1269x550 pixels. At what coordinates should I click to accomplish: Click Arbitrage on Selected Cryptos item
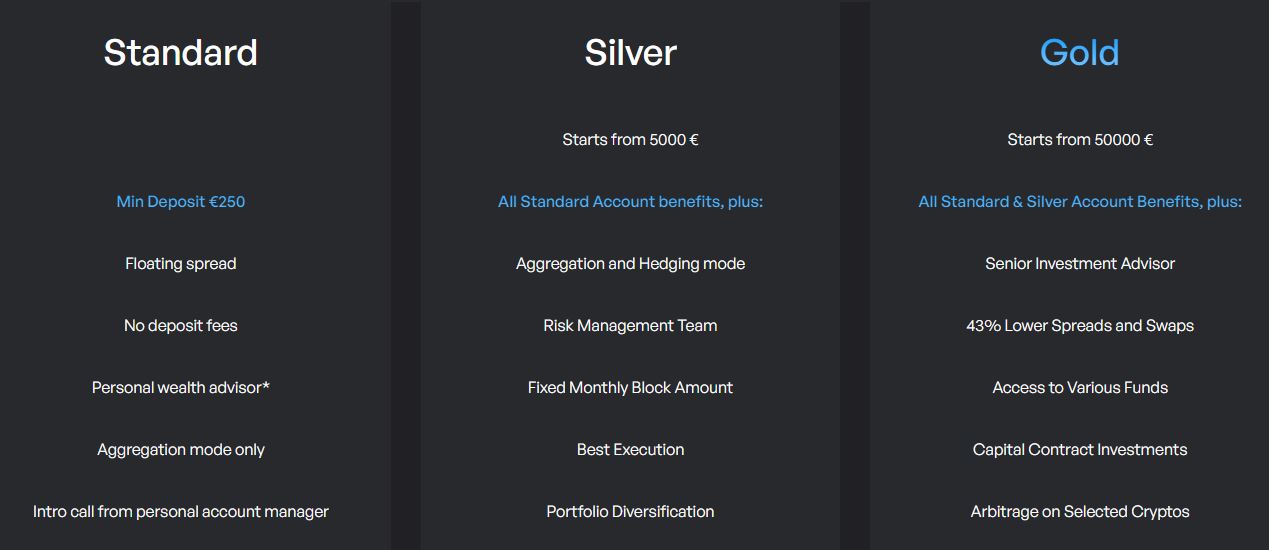(x=1079, y=511)
